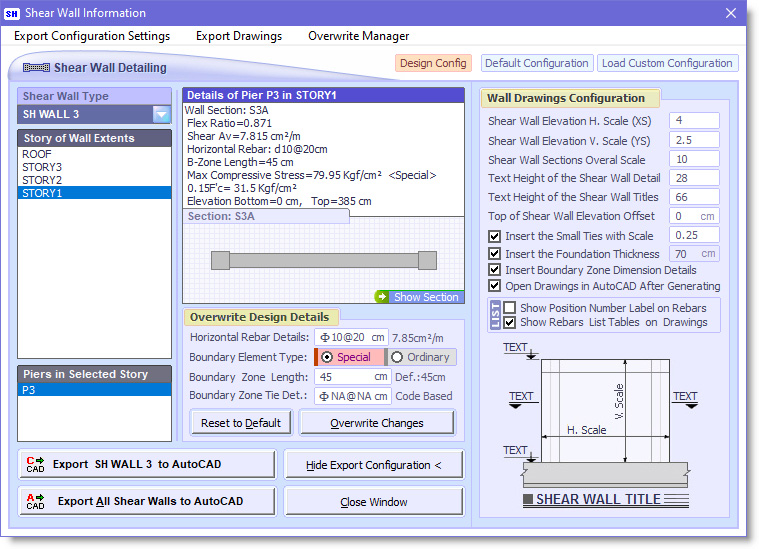Enable Show Position Number Label on Rebars
Image resolution: width=759 pixels, height=549 pixels.
coord(510,308)
